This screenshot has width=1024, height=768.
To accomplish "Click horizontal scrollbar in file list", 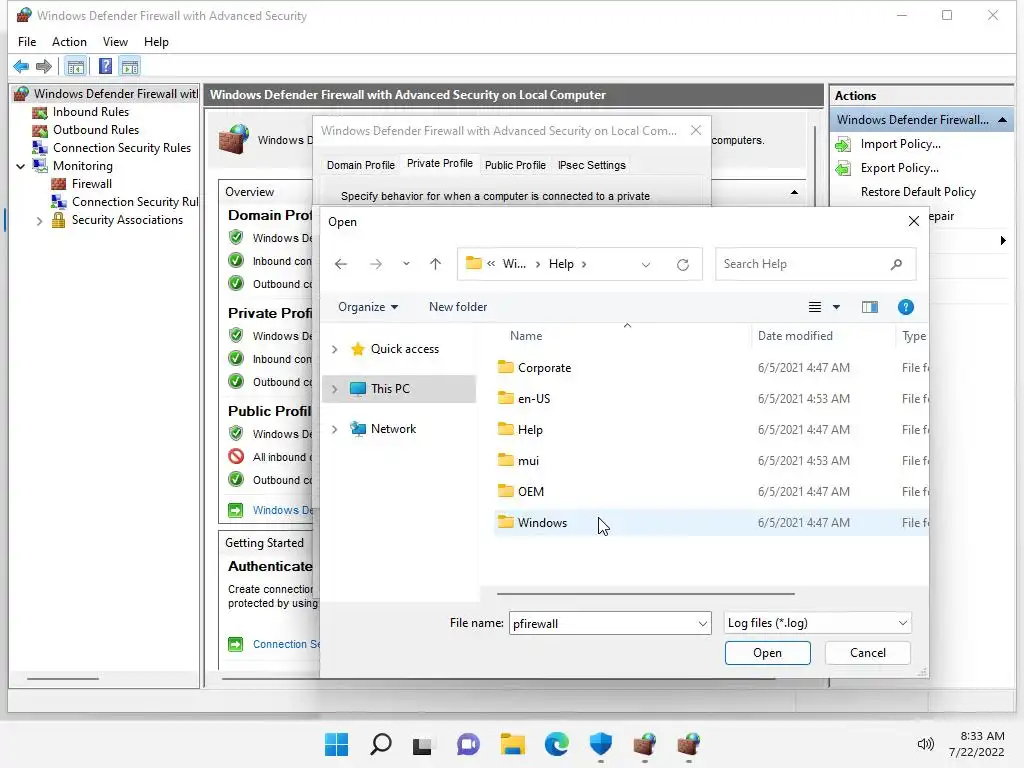I will [x=645, y=594].
